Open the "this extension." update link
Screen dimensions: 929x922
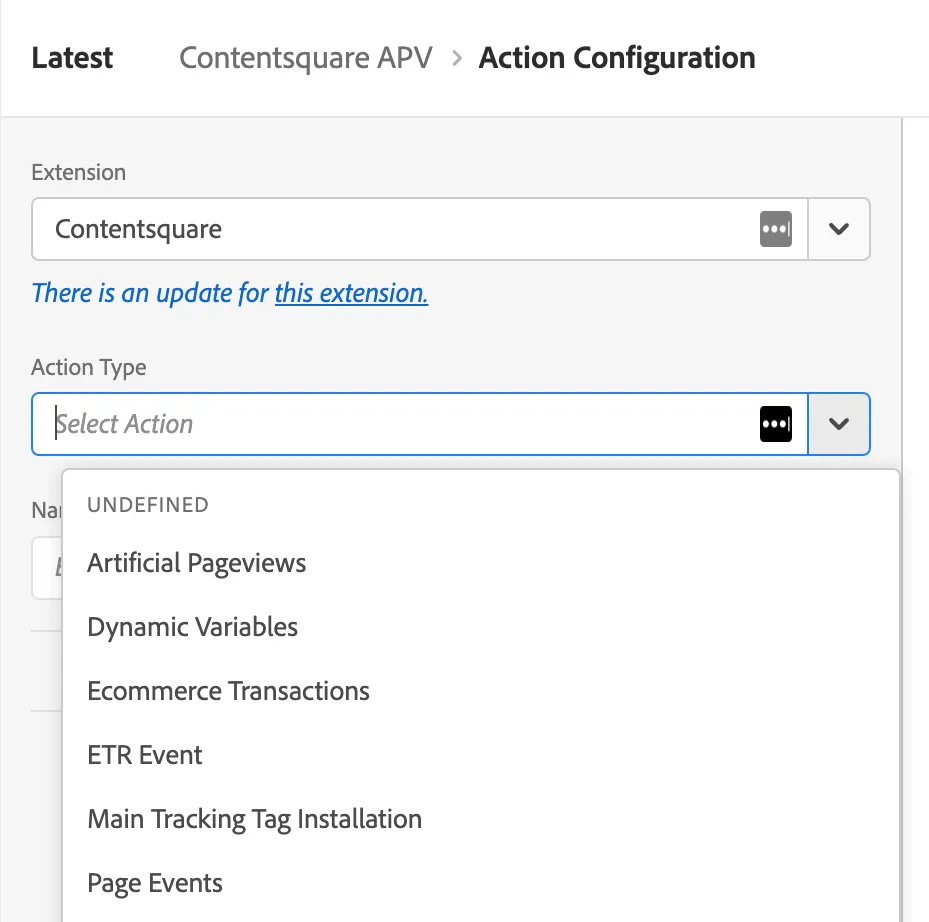(351, 293)
